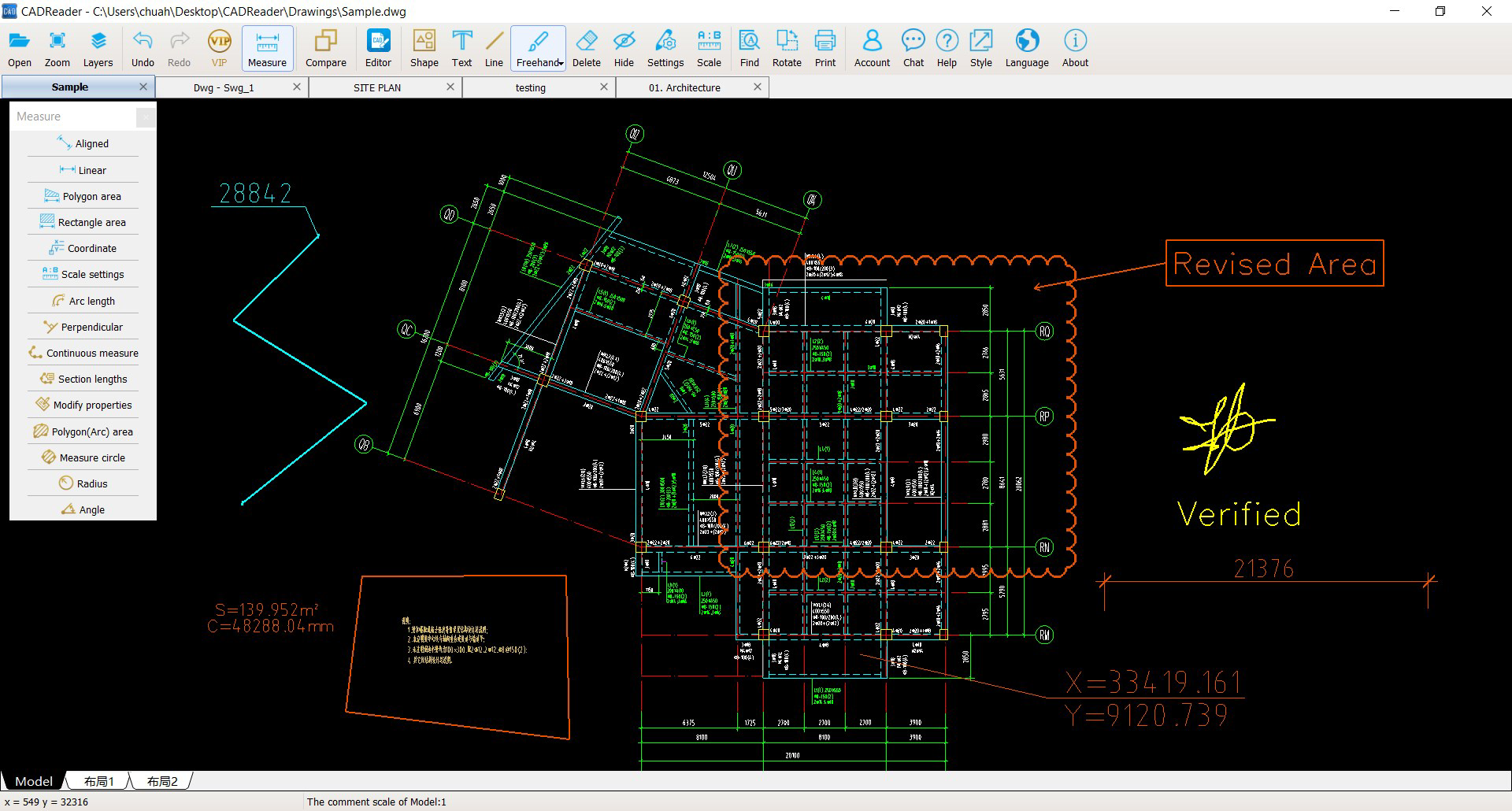
Task: Click the Find icon in the toolbar
Action: [x=748, y=47]
